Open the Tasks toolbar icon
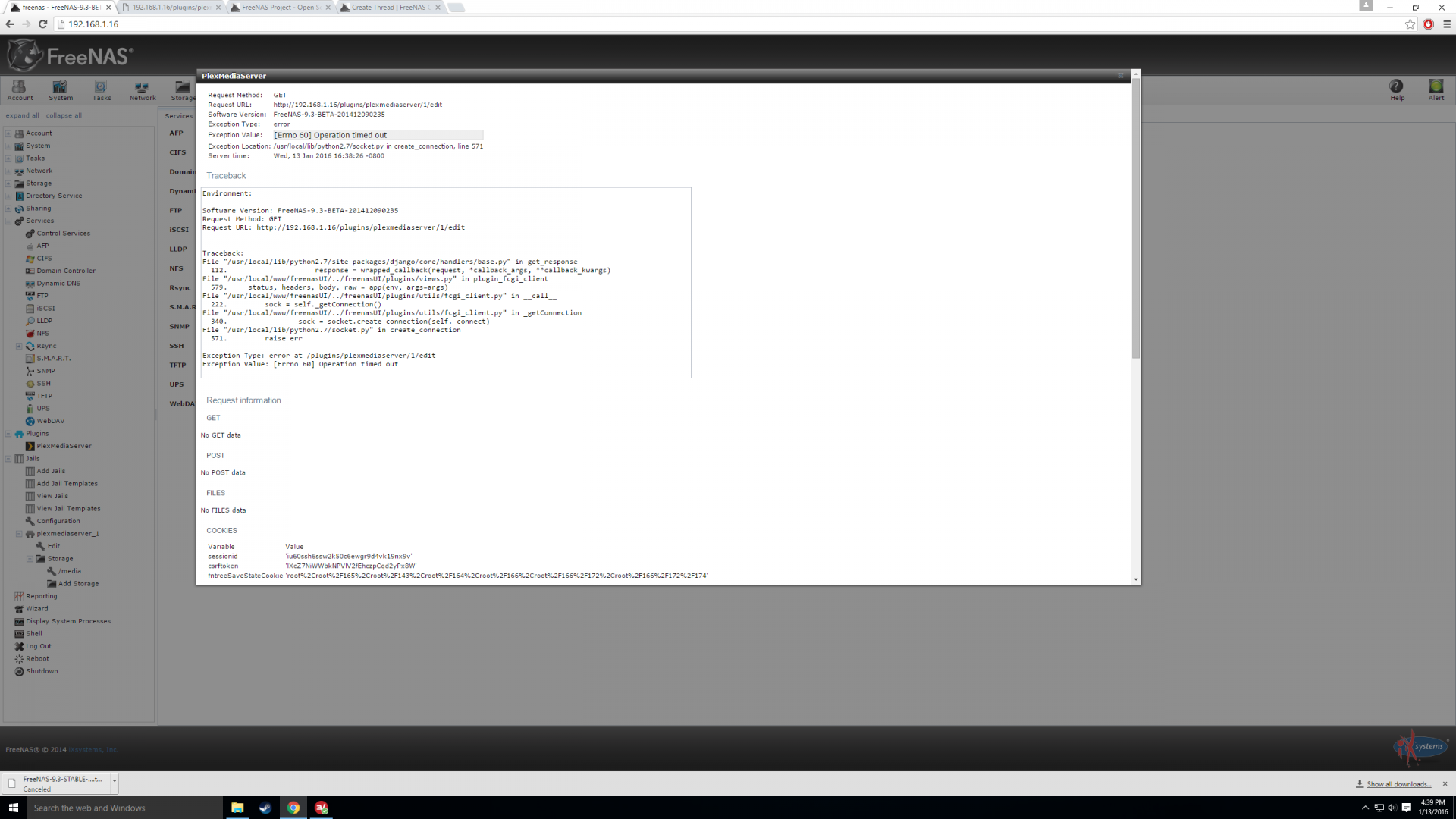 (x=102, y=90)
